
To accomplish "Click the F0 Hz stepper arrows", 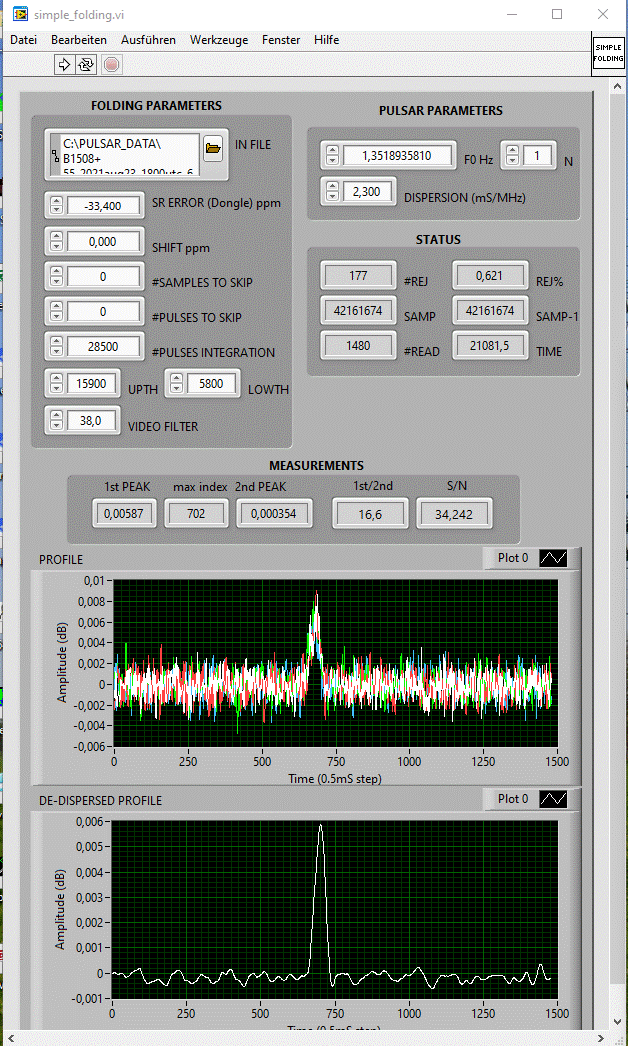I will click(x=332, y=155).
